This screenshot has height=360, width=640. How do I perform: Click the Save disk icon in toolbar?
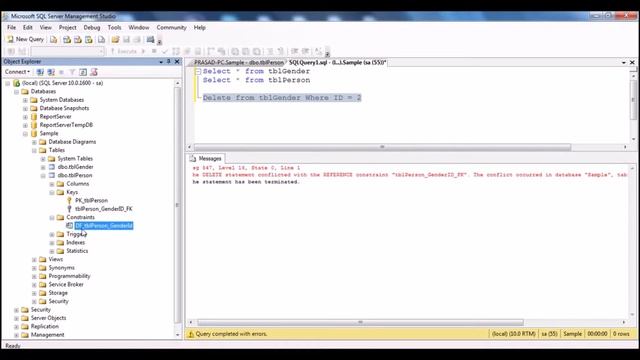[126, 40]
